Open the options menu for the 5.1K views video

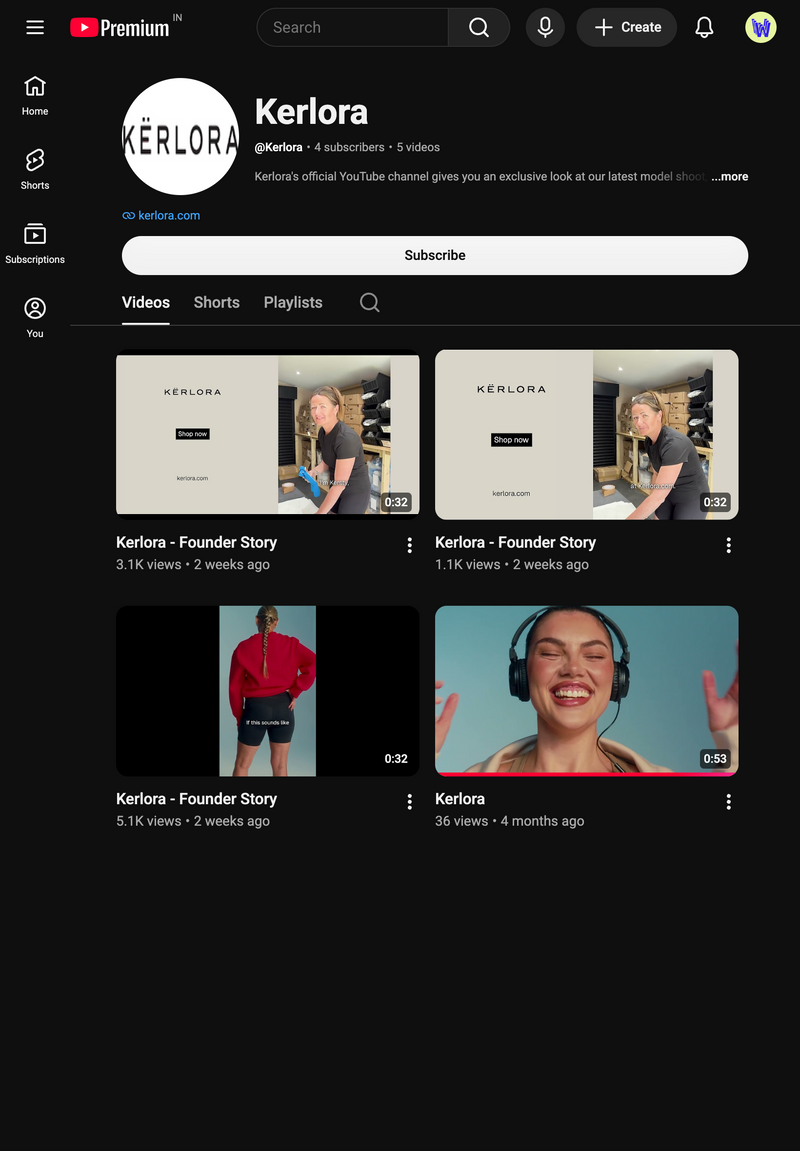(x=410, y=802)
